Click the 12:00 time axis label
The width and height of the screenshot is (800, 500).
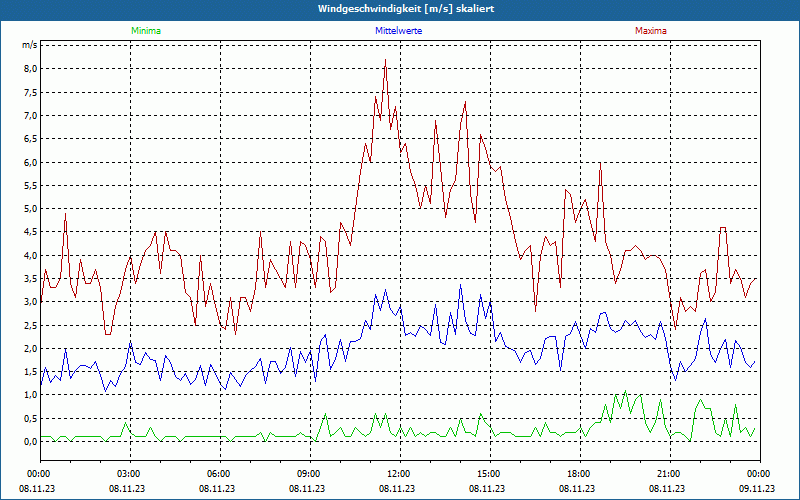click(398, 474)
